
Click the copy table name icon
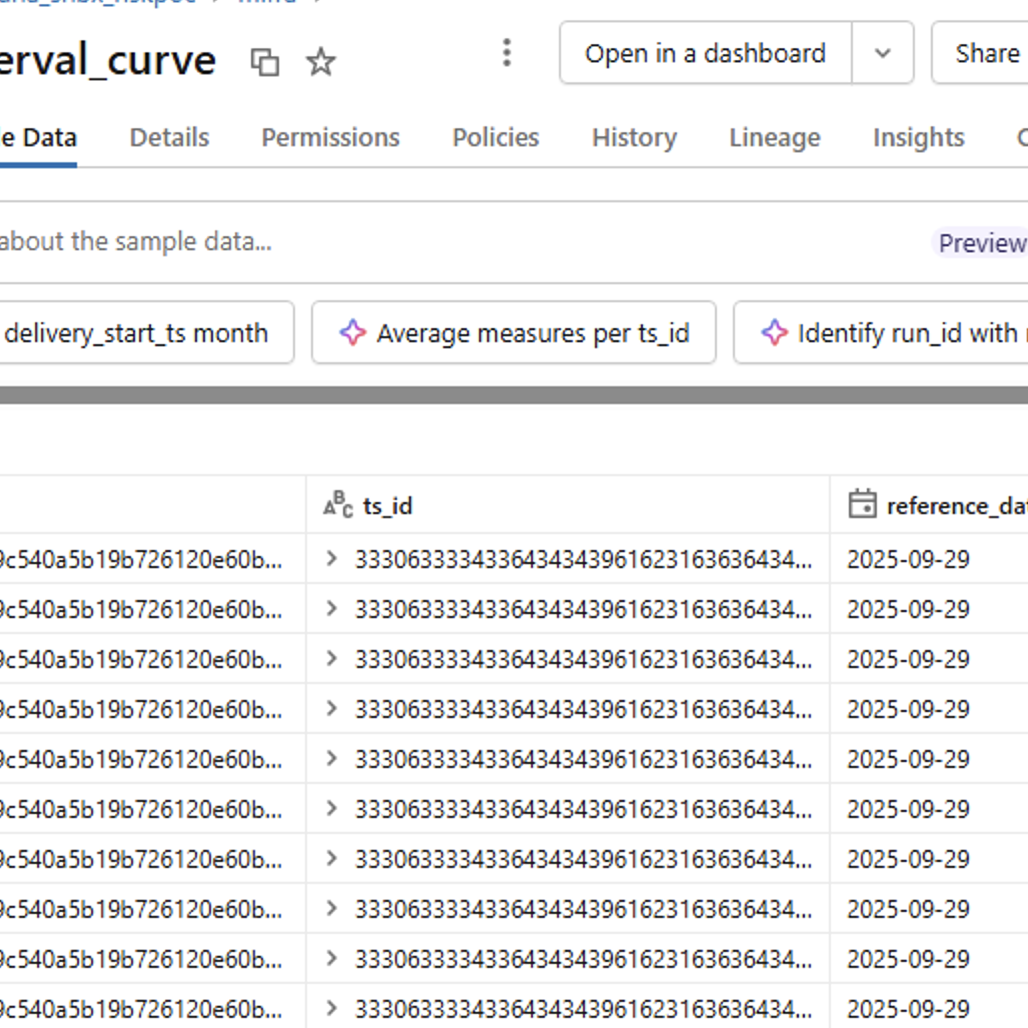265,63
